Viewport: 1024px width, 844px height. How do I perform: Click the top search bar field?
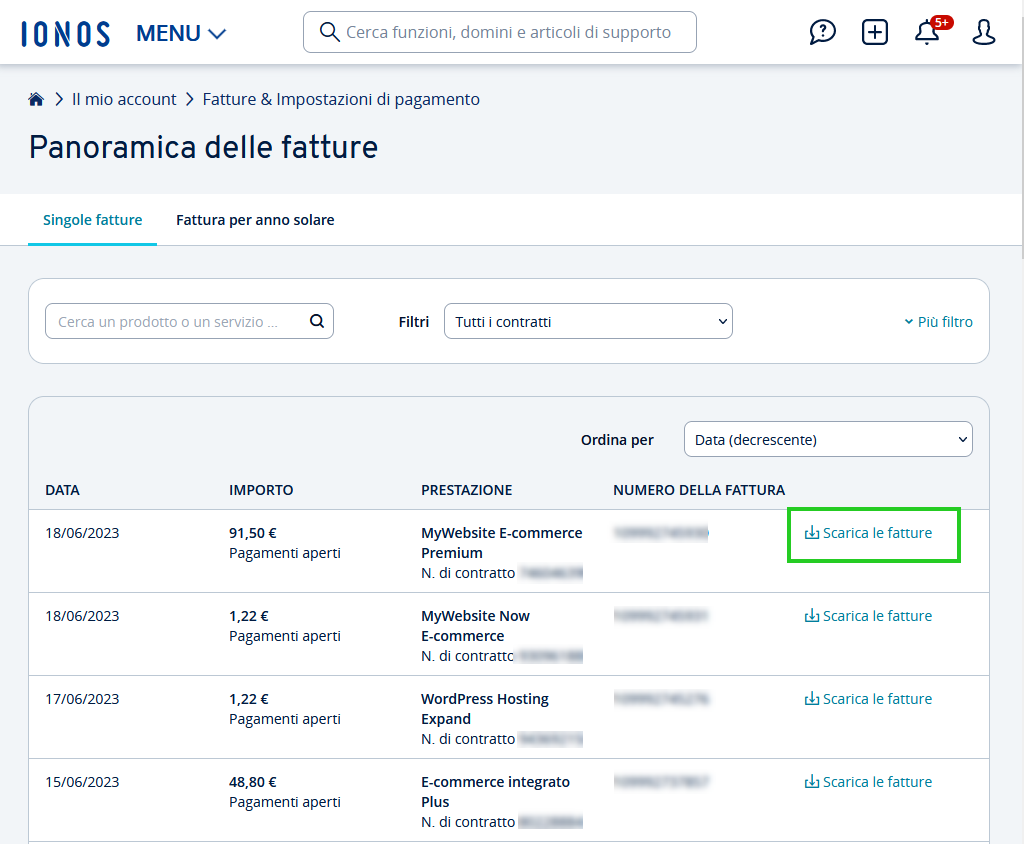tap(500, 32)
